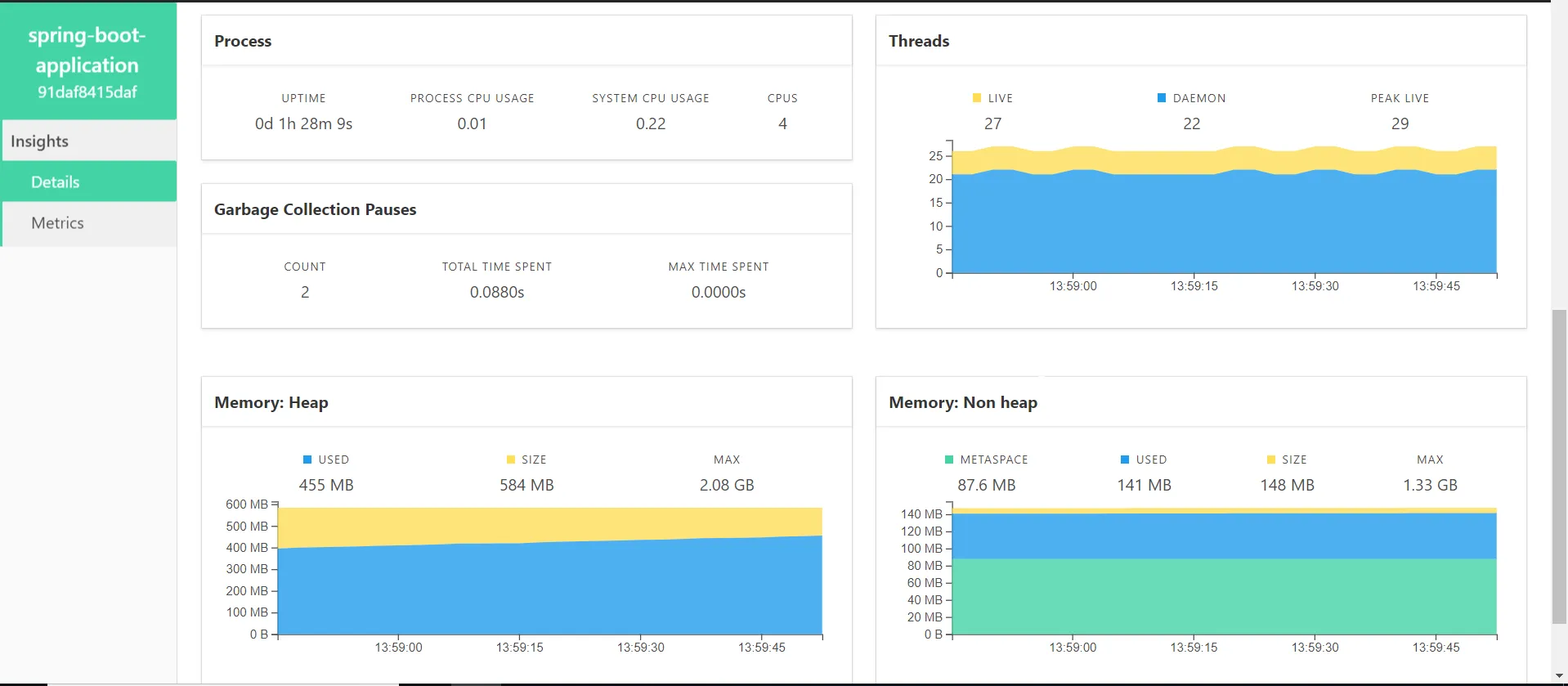This screenshot has height=686, width=1568.
Task: Click the Garbage Collection Pauses panel title
Action: tap(315, 209)
